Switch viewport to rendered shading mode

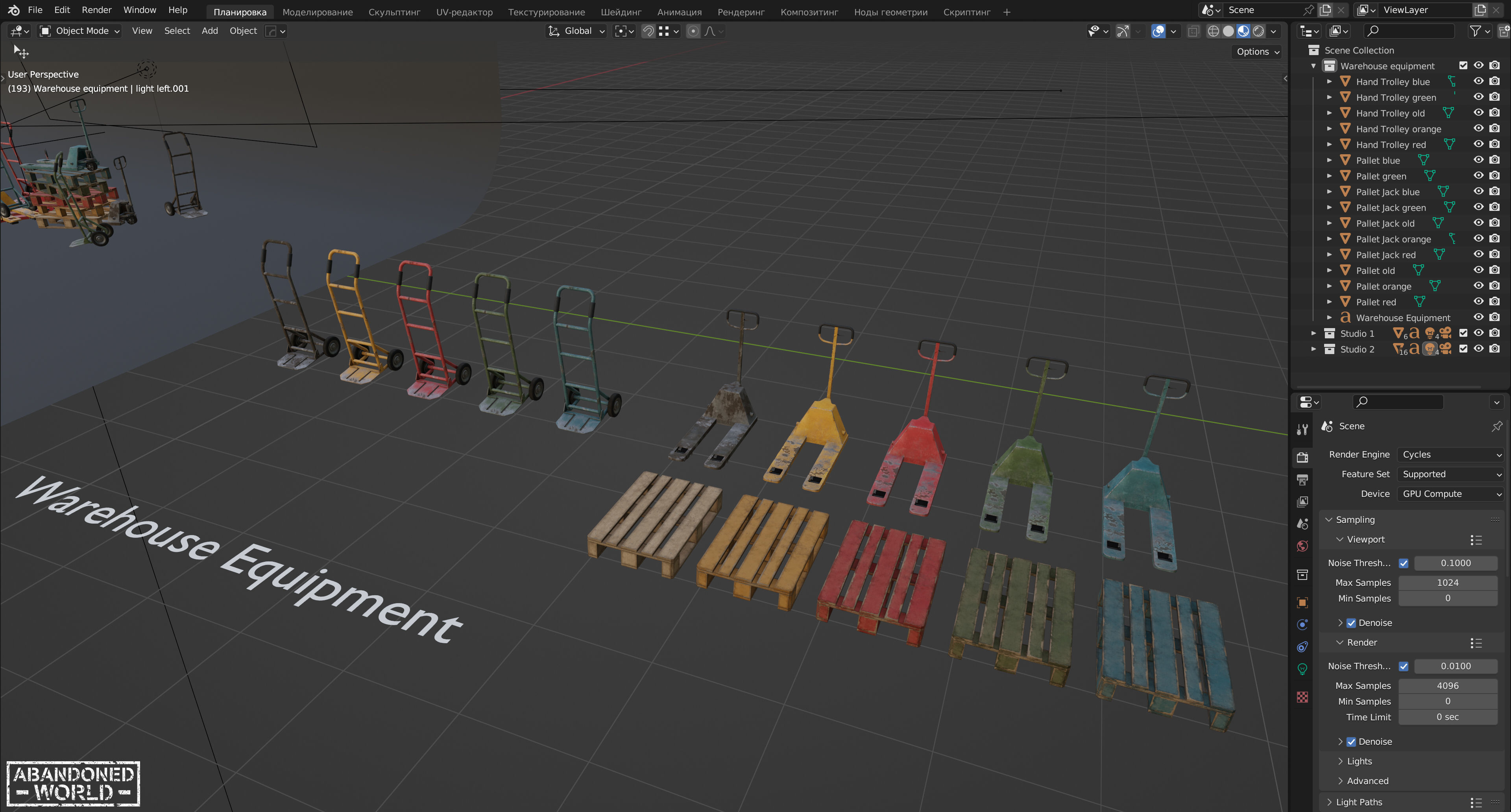click(x=1258, y=31)
